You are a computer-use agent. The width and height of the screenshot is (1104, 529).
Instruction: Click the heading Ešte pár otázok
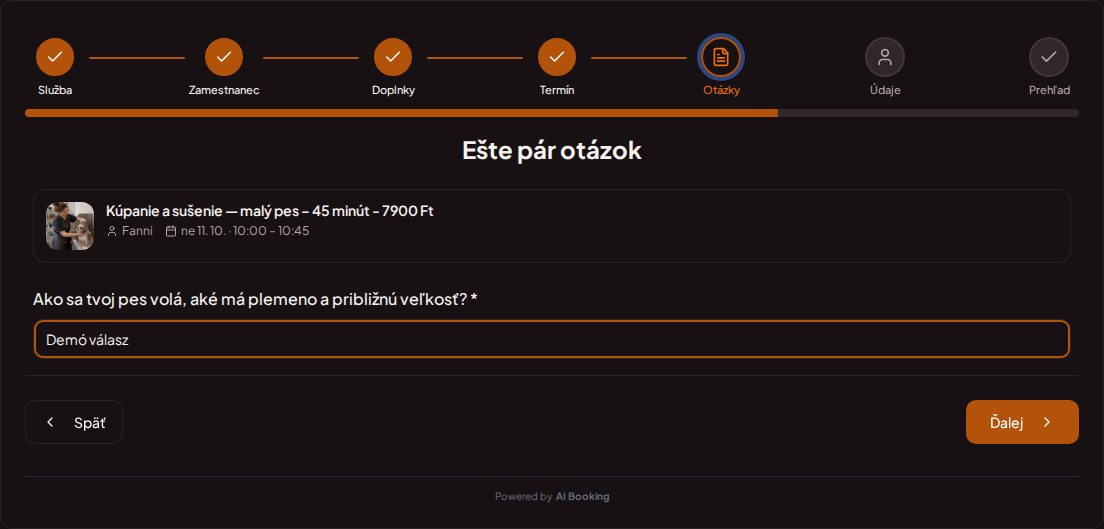(x=551, y=151)
